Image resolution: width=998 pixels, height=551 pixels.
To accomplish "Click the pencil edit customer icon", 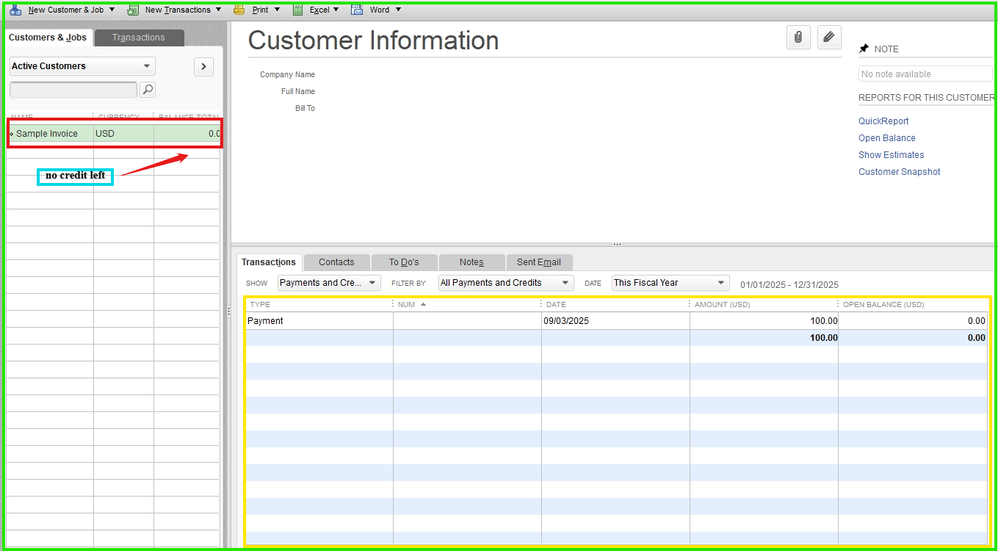I will pos(829,38).
